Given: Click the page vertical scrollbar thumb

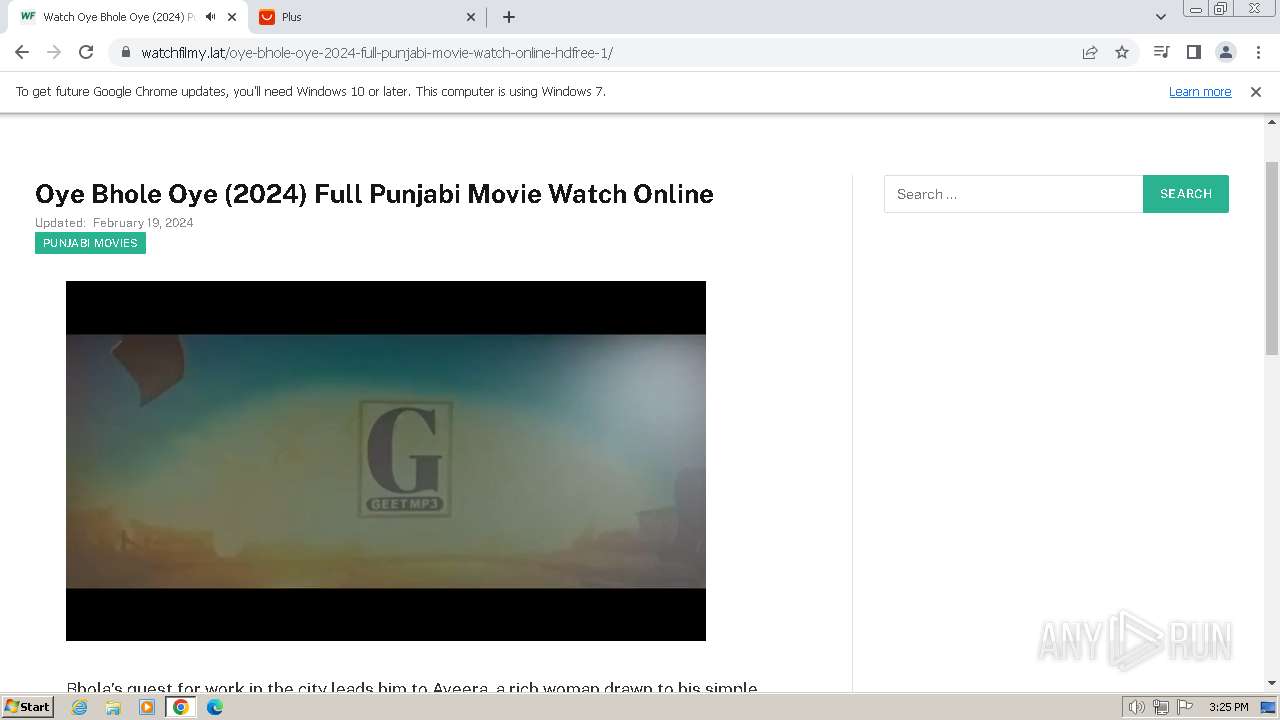Looking at the screenshot, I should click(x=1272, y=257).
